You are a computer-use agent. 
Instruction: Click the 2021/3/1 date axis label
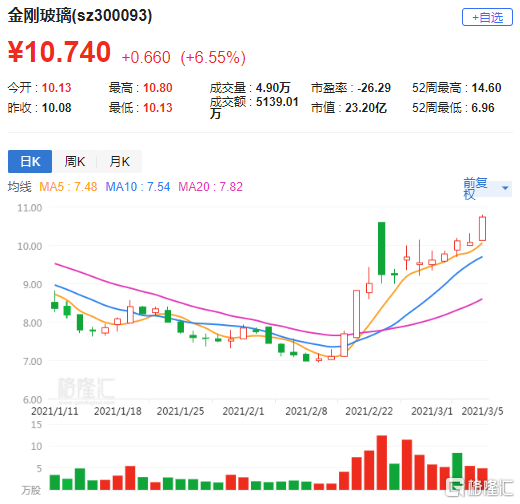[432, 411]
